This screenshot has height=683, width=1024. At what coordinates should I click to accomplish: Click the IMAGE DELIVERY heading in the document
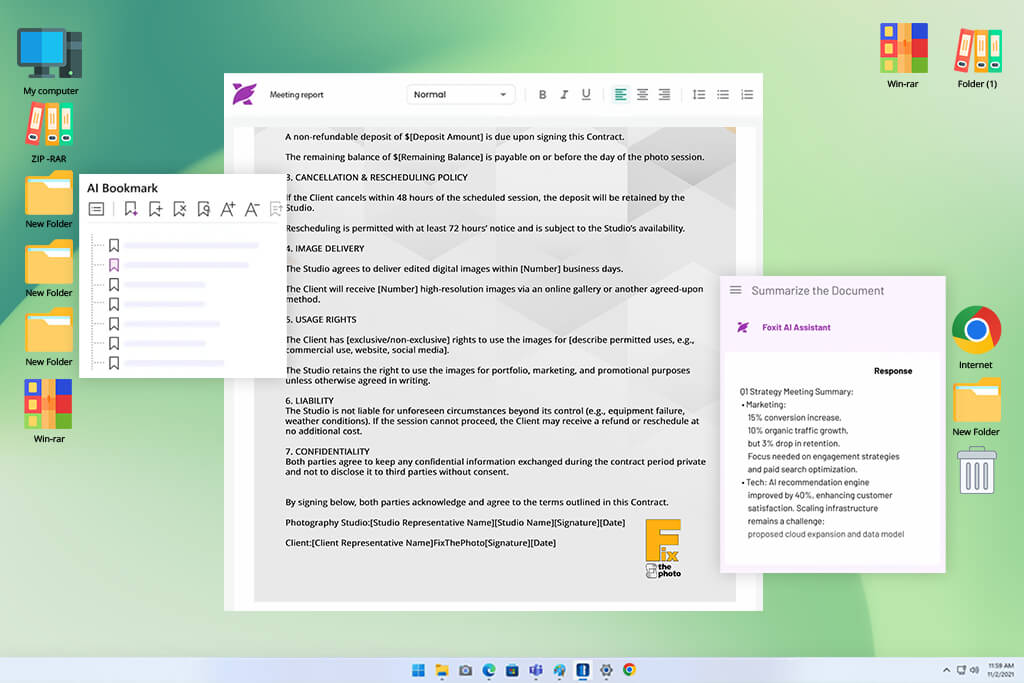[x=325, y=249]
